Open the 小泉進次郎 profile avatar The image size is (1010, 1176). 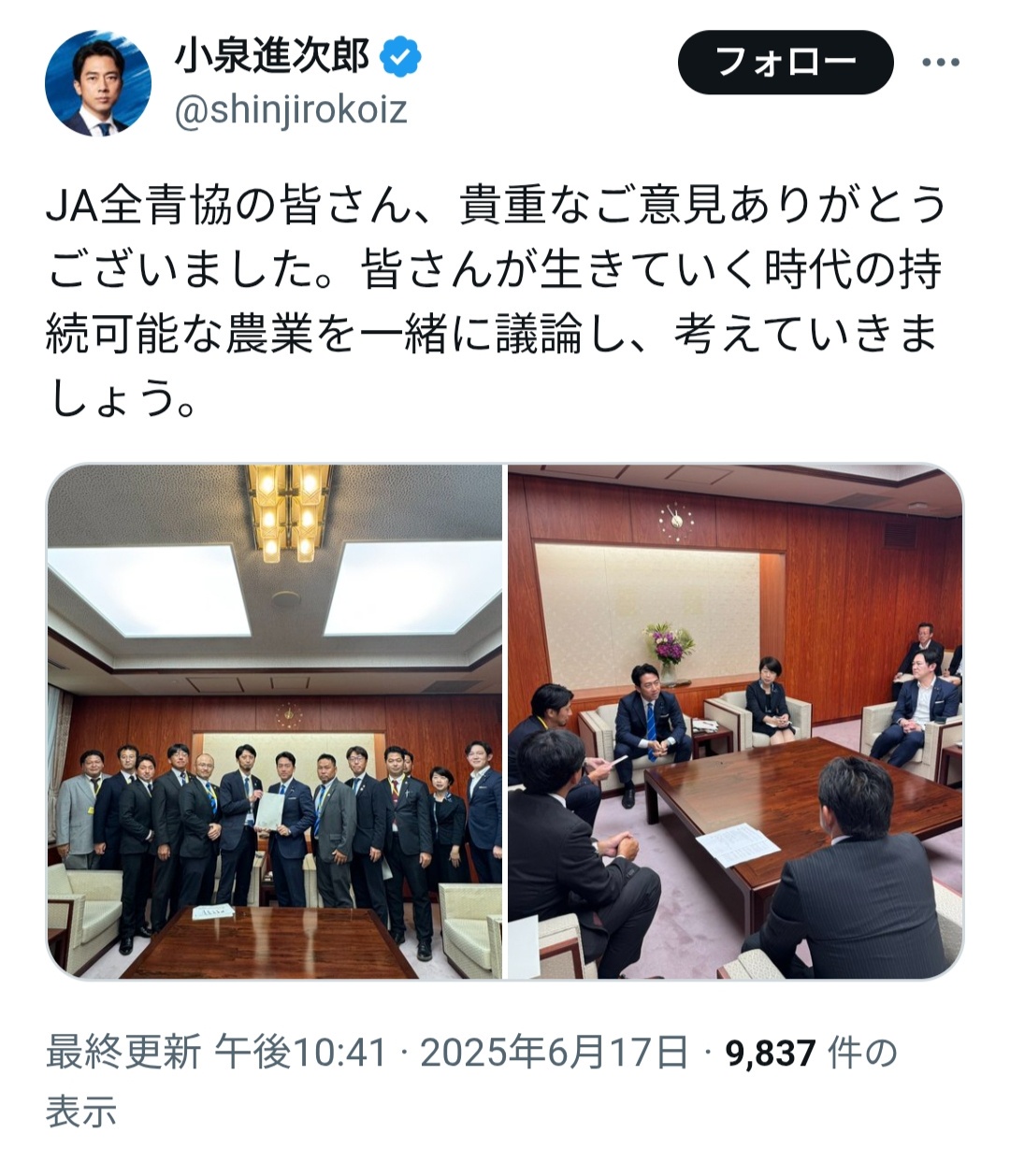98,83
